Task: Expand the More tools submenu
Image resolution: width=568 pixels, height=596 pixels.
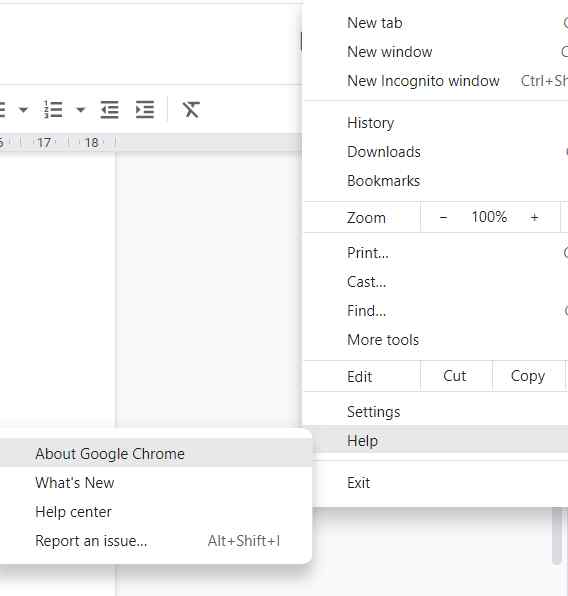Action: pyautogui.click(x=436, y=339)
